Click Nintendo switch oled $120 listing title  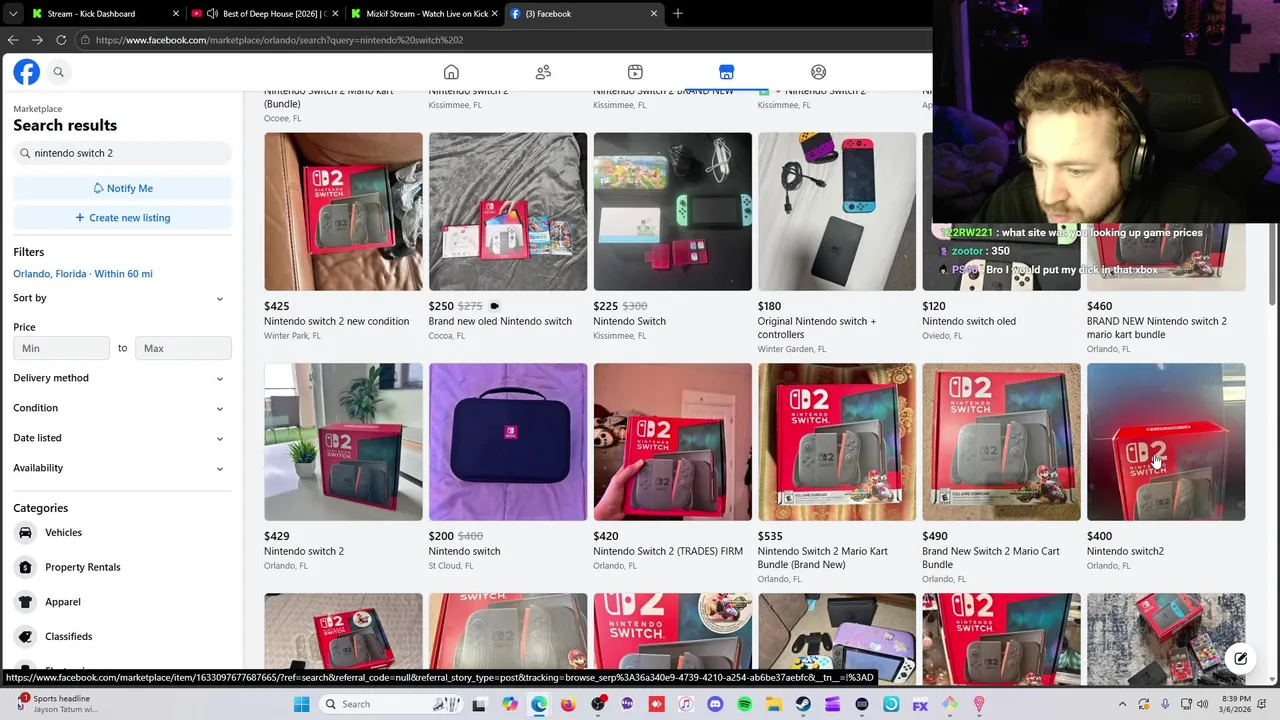coord(969,321)
